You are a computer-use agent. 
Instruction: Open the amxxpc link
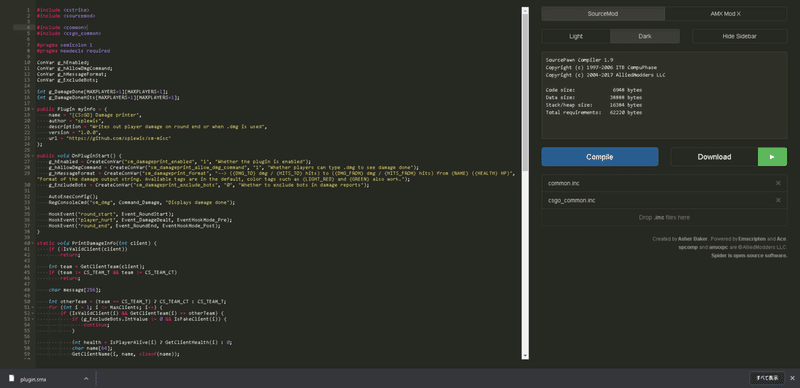click(717, 247)
